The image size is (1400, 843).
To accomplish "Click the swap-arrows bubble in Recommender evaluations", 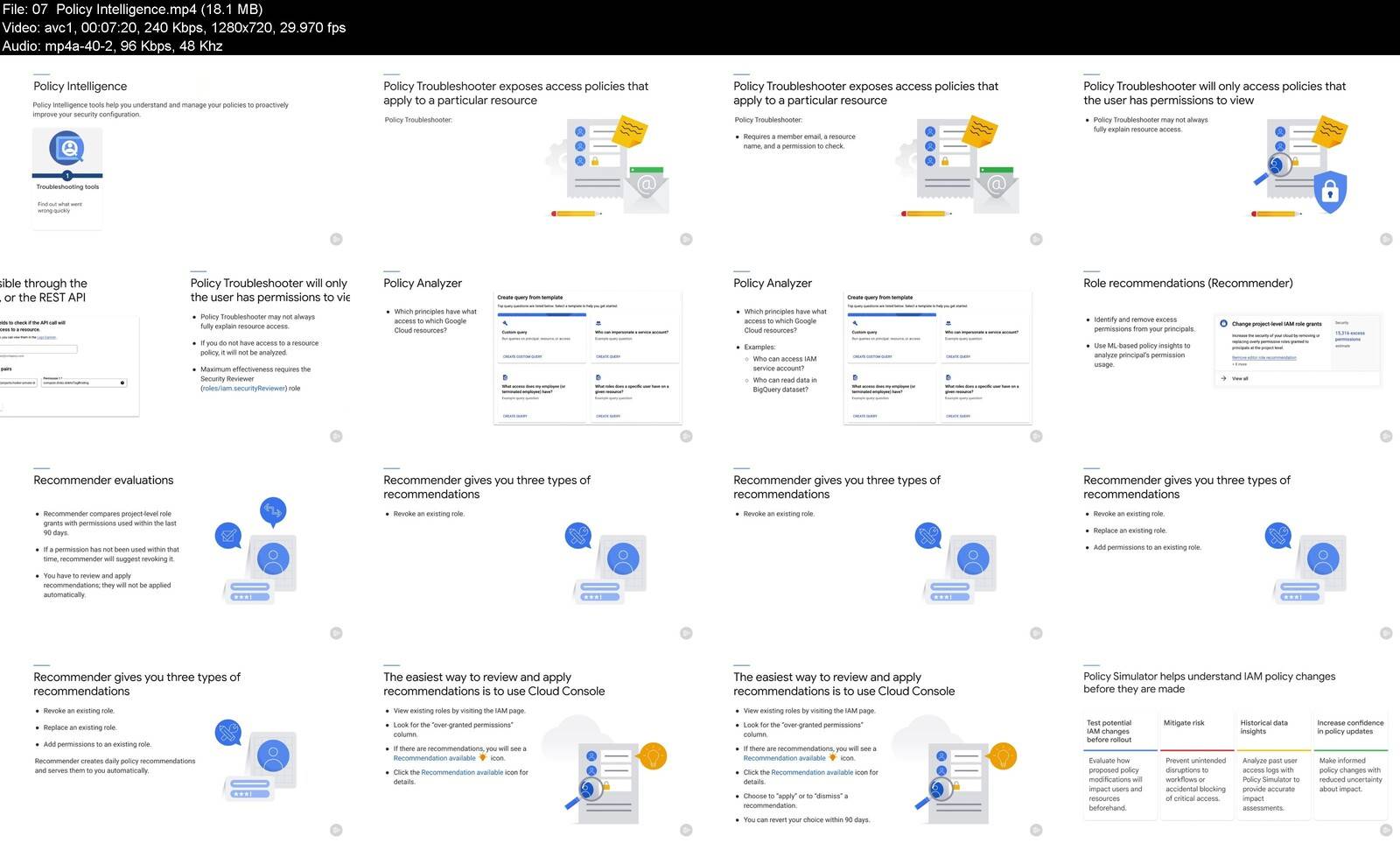I will click(273, 511).
